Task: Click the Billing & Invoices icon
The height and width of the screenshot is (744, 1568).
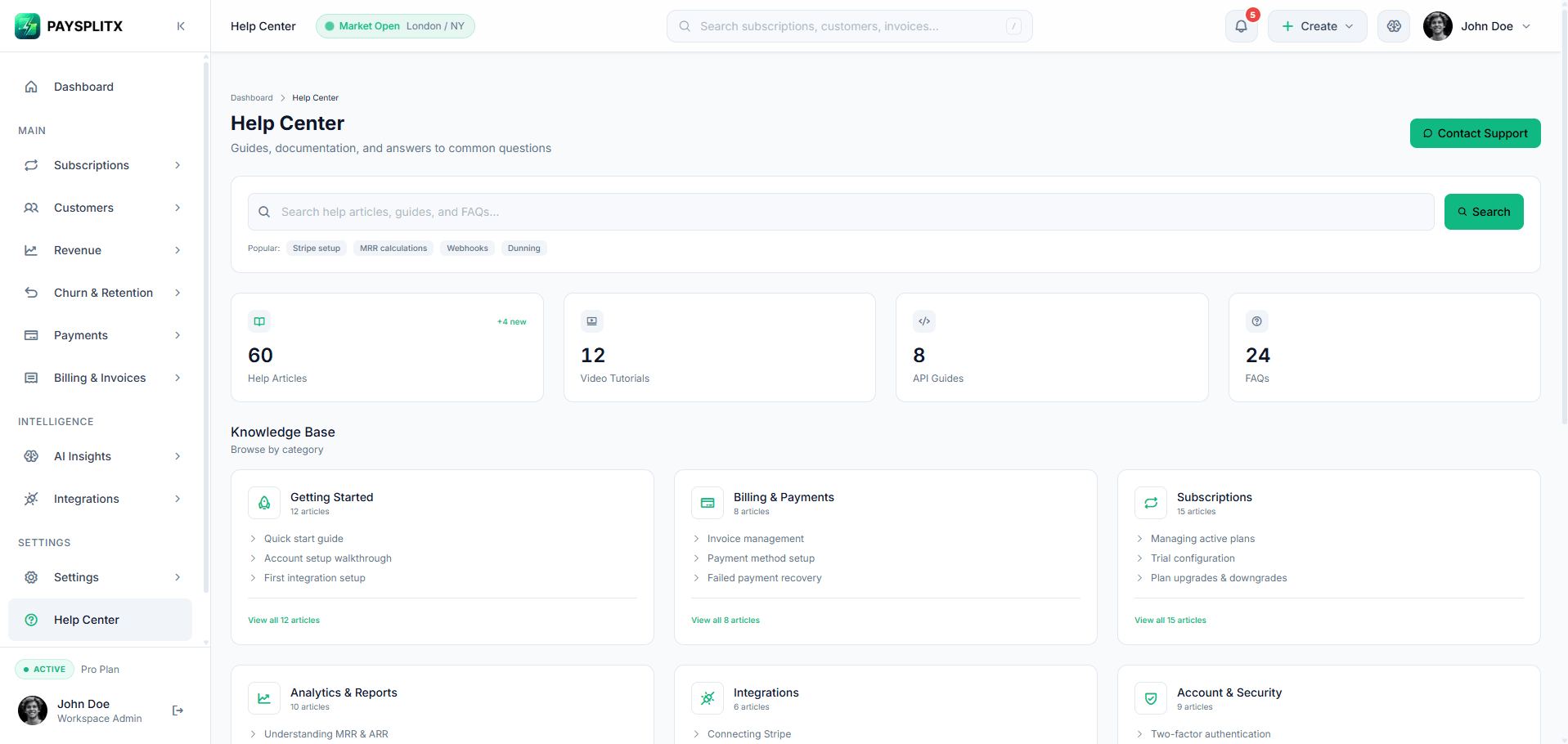Action: click(x=31, y=378)
